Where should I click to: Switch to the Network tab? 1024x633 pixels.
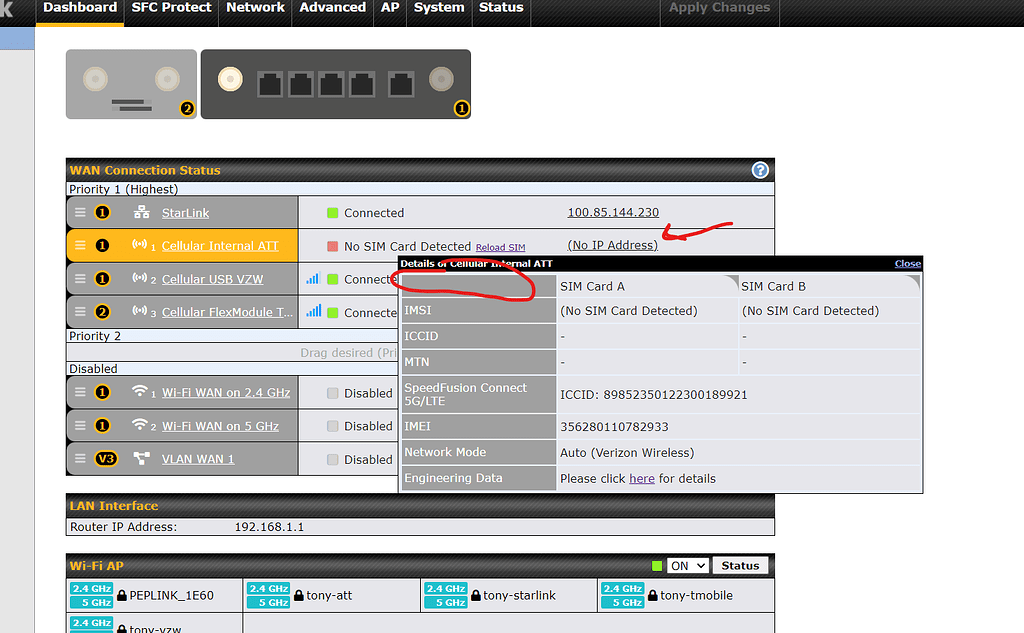[255, 8]
